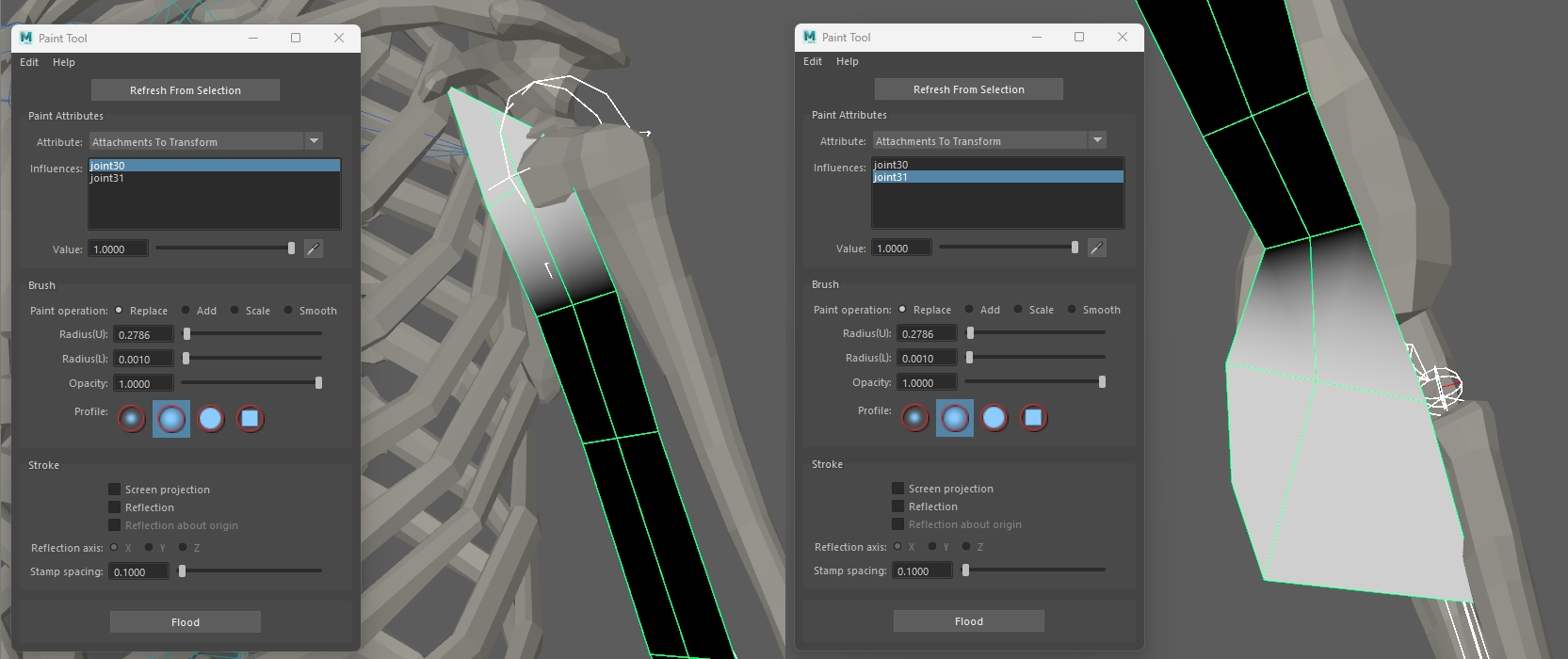This screenshot has height=659, width=1568.
Task: Click Refresh From Selection in left Paint Tool
Action: 186,90
